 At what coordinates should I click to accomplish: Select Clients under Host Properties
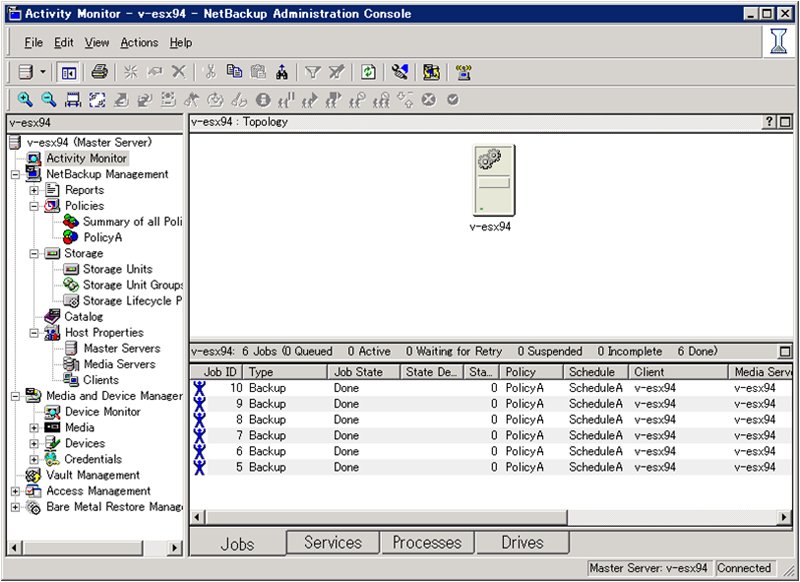point(101,379)
